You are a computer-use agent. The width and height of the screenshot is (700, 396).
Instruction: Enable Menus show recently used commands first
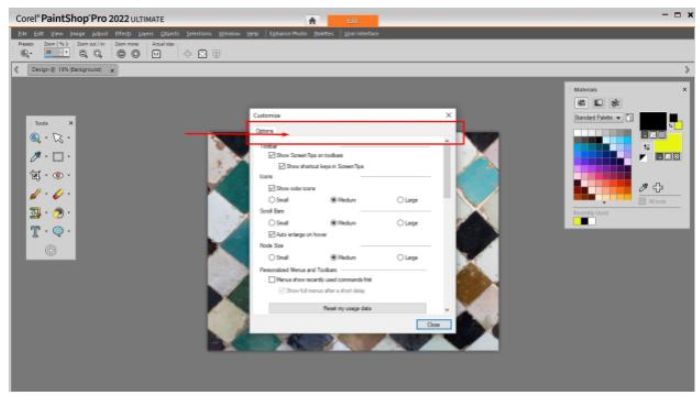point(271,280)
